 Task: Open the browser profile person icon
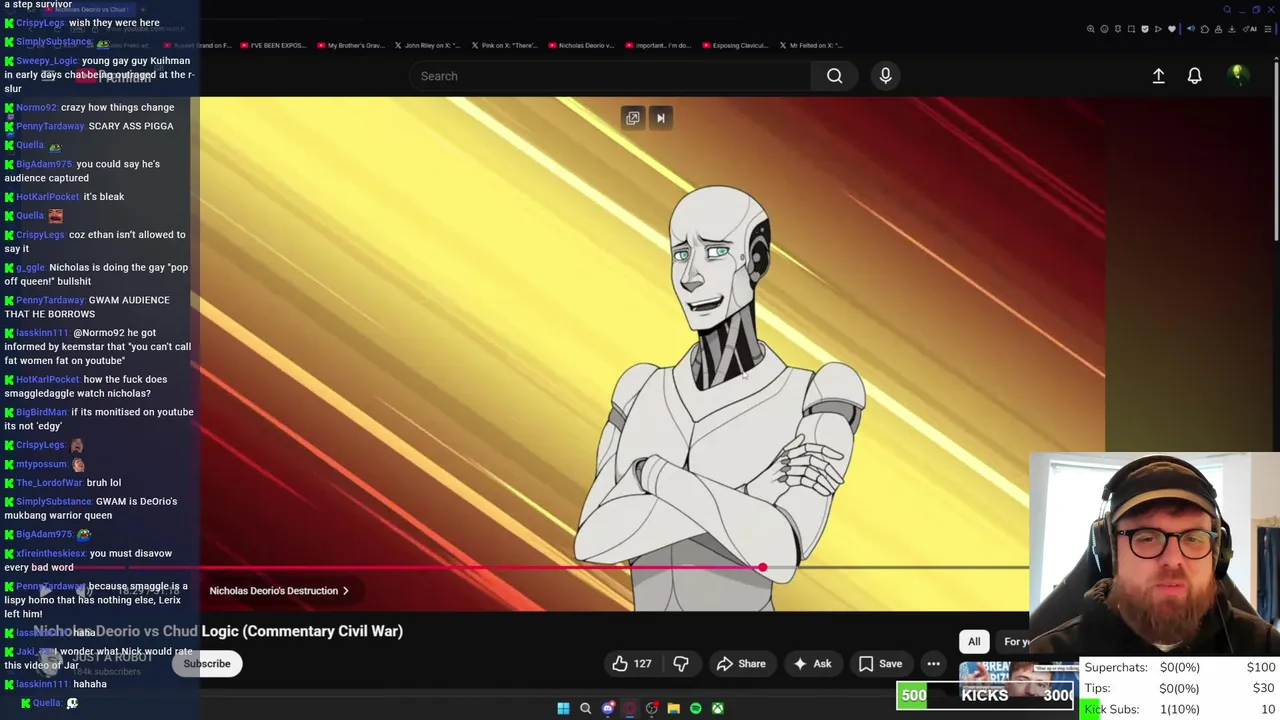click(x=1218, y=29)
